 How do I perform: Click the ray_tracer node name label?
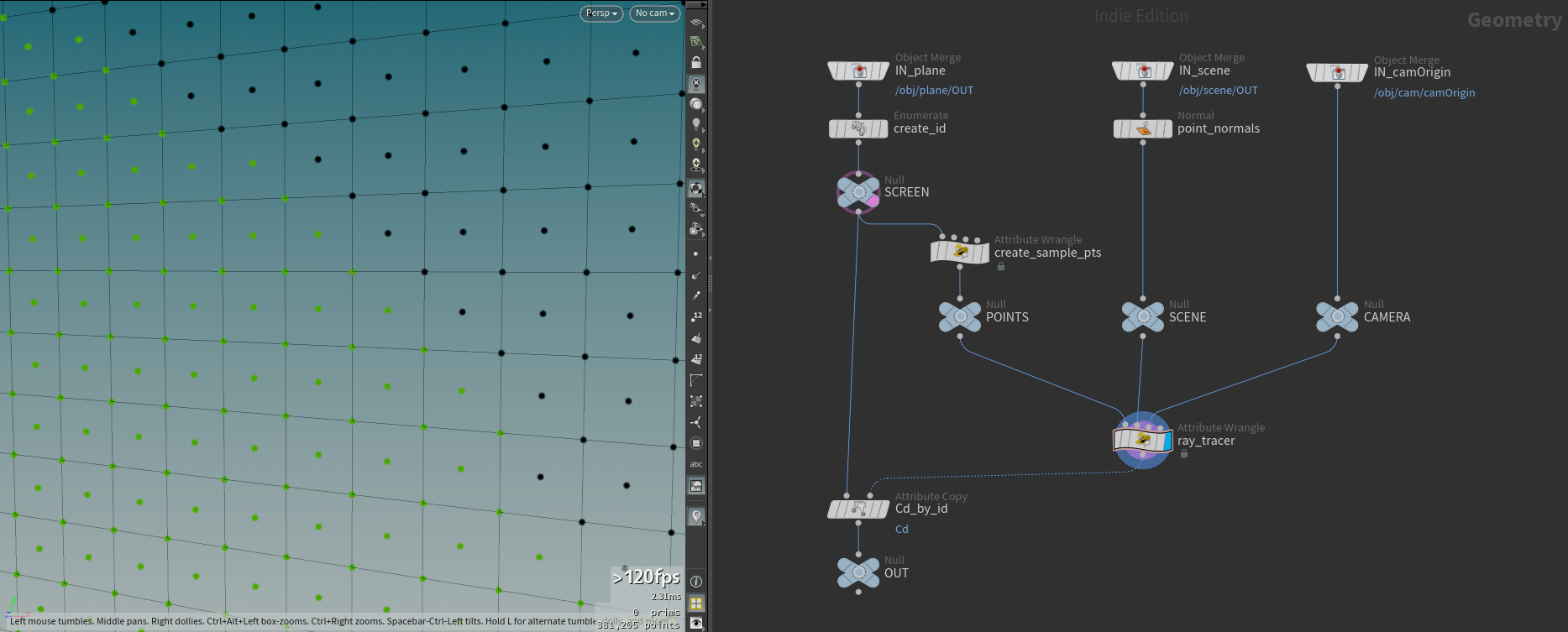coord(1206,441)
